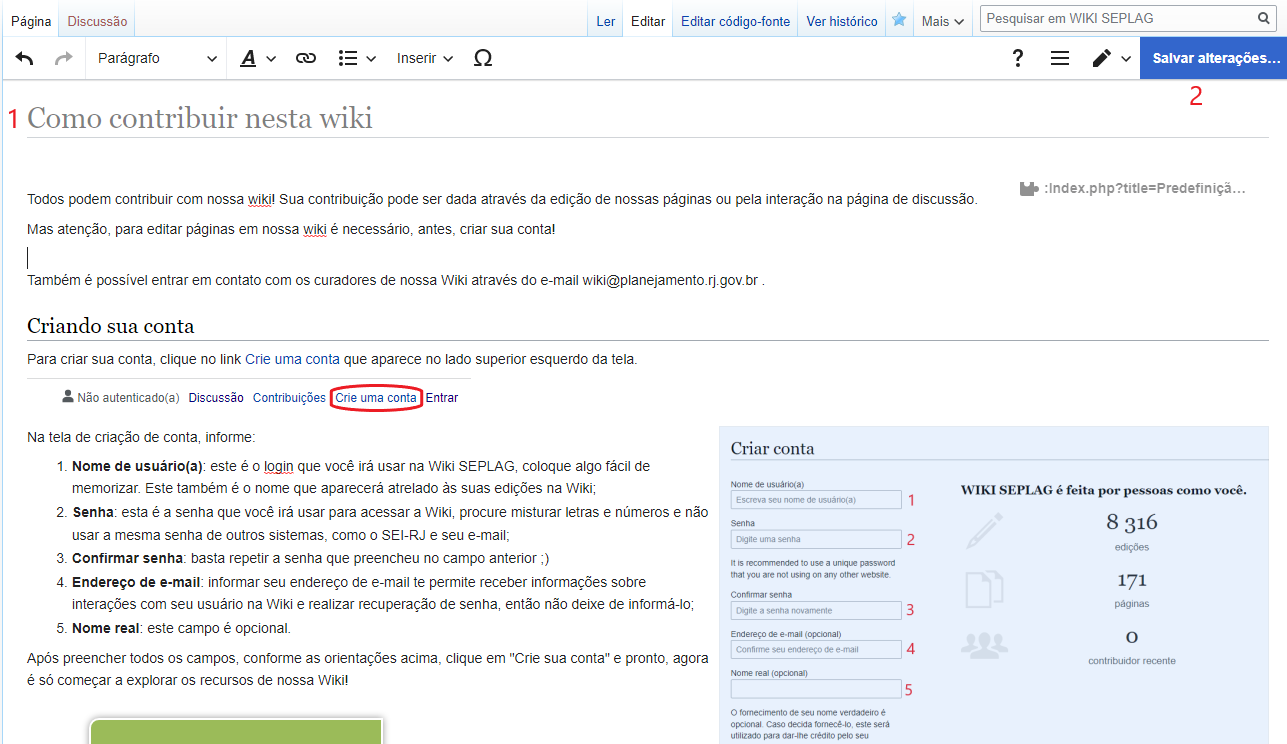The width and height of the screenshot is (1287, 744).
Task: Click the watchlist star icon
Action: point(899,20)
